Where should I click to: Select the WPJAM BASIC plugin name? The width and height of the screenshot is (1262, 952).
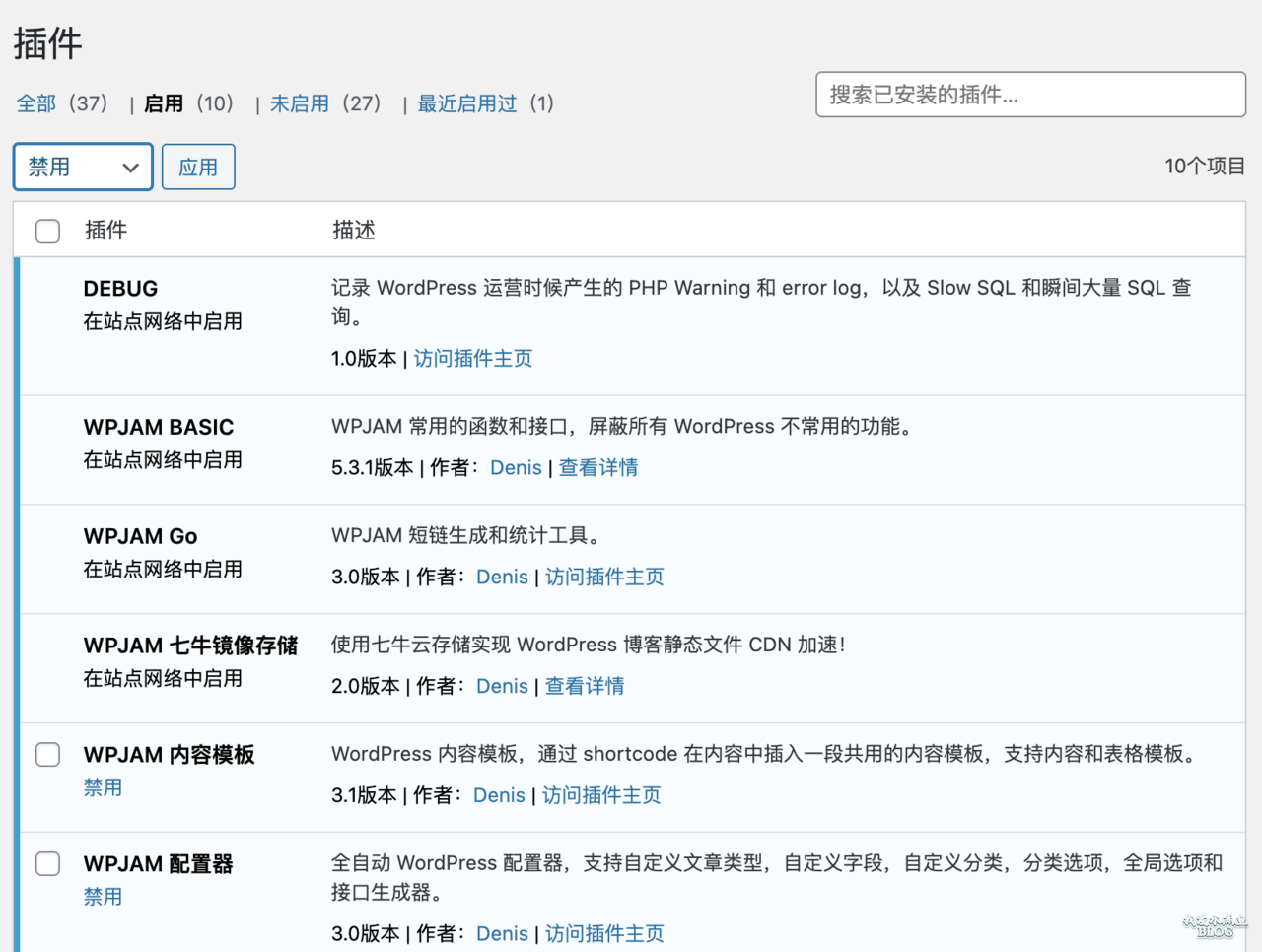pos(159,427)
